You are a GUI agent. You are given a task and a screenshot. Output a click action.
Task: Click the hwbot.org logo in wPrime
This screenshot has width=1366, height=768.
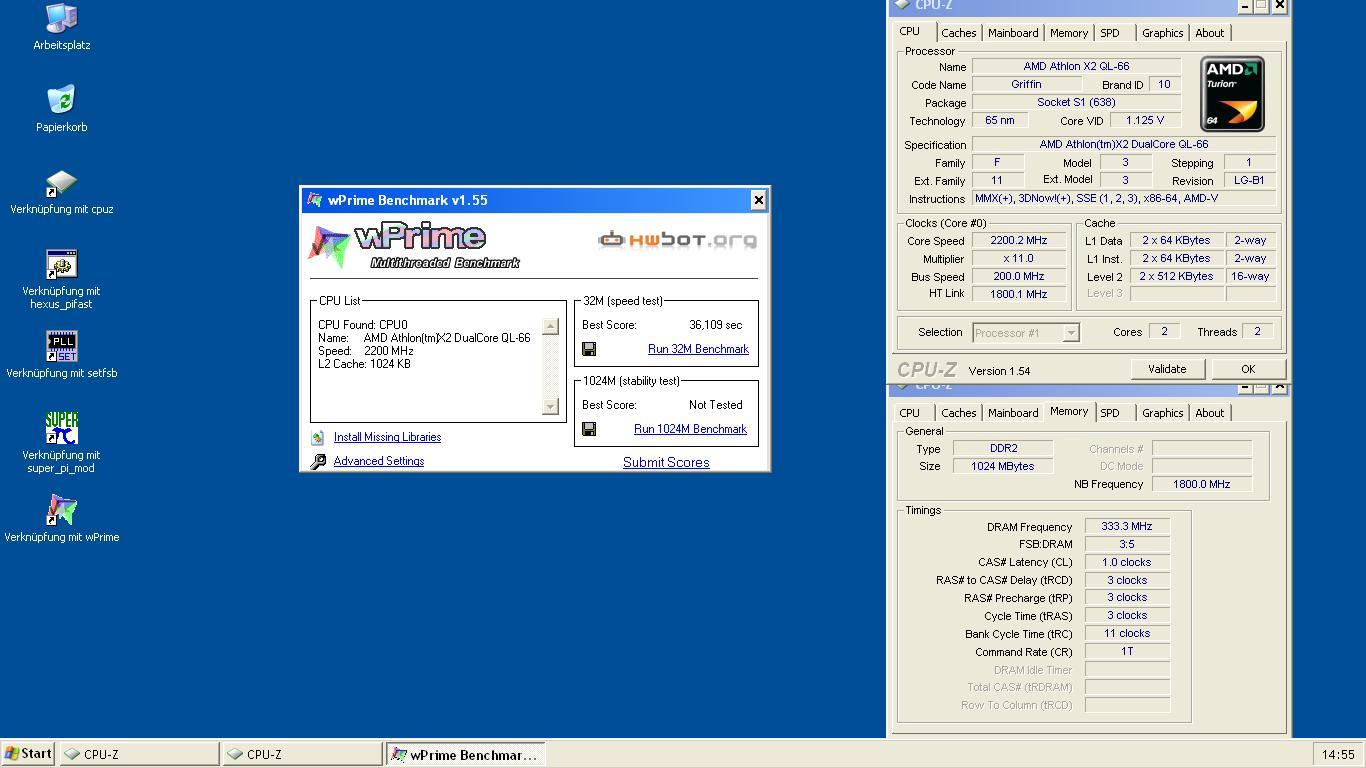click(x=677, y=240)
